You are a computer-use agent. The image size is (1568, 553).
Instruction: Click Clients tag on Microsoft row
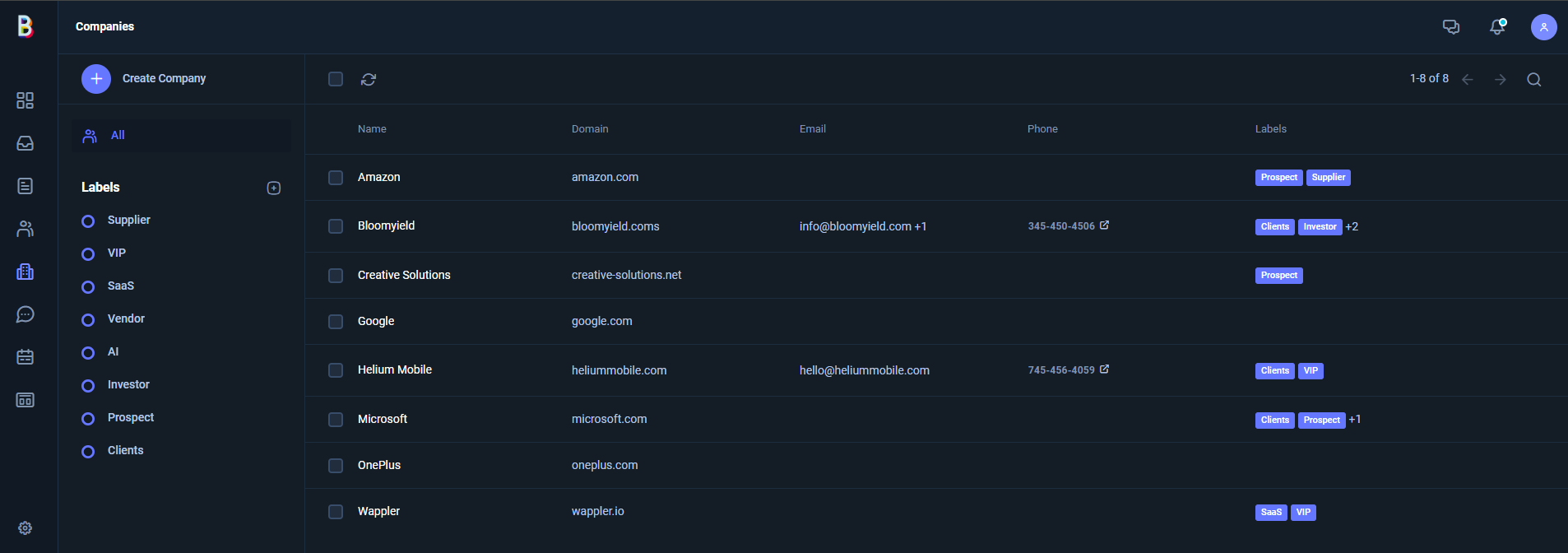[1275, 421]
